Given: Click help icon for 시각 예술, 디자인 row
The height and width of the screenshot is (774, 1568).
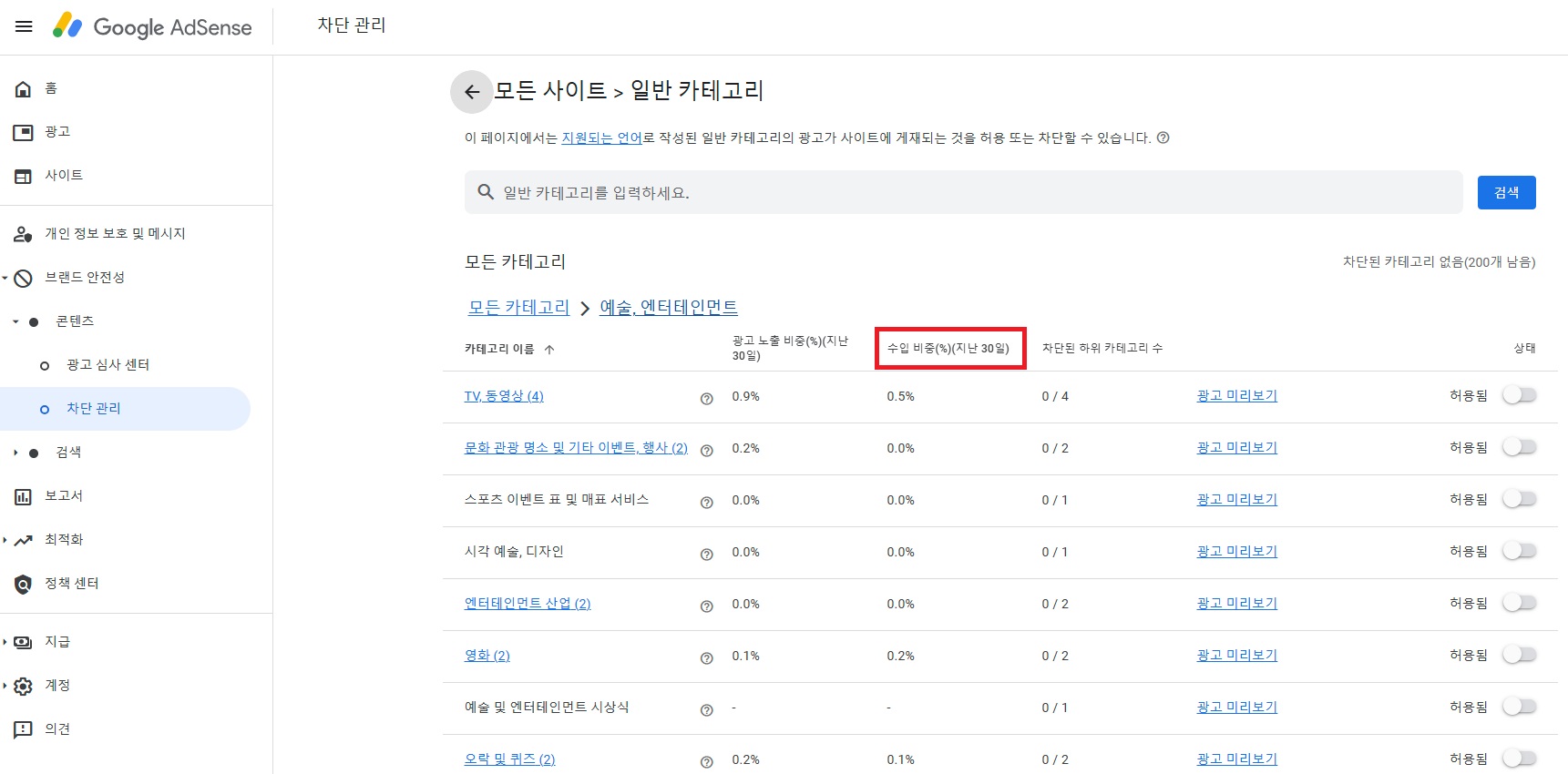Looking at the screenshot, I should point(706,554).
